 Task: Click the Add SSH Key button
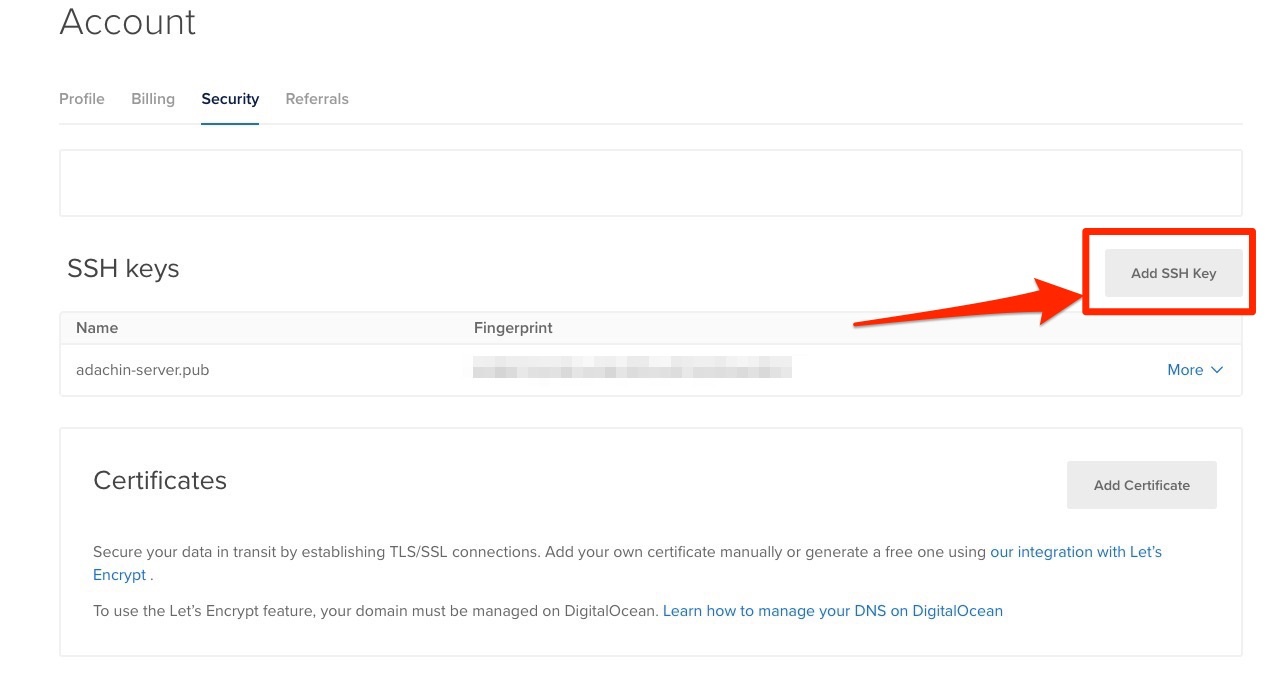tap(1173, 273)
